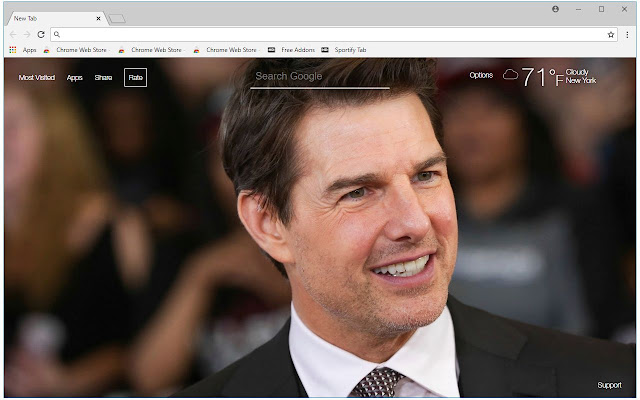Open the third Chrome Web Store bookmark

pyautogui.click(x=226, y=50)
